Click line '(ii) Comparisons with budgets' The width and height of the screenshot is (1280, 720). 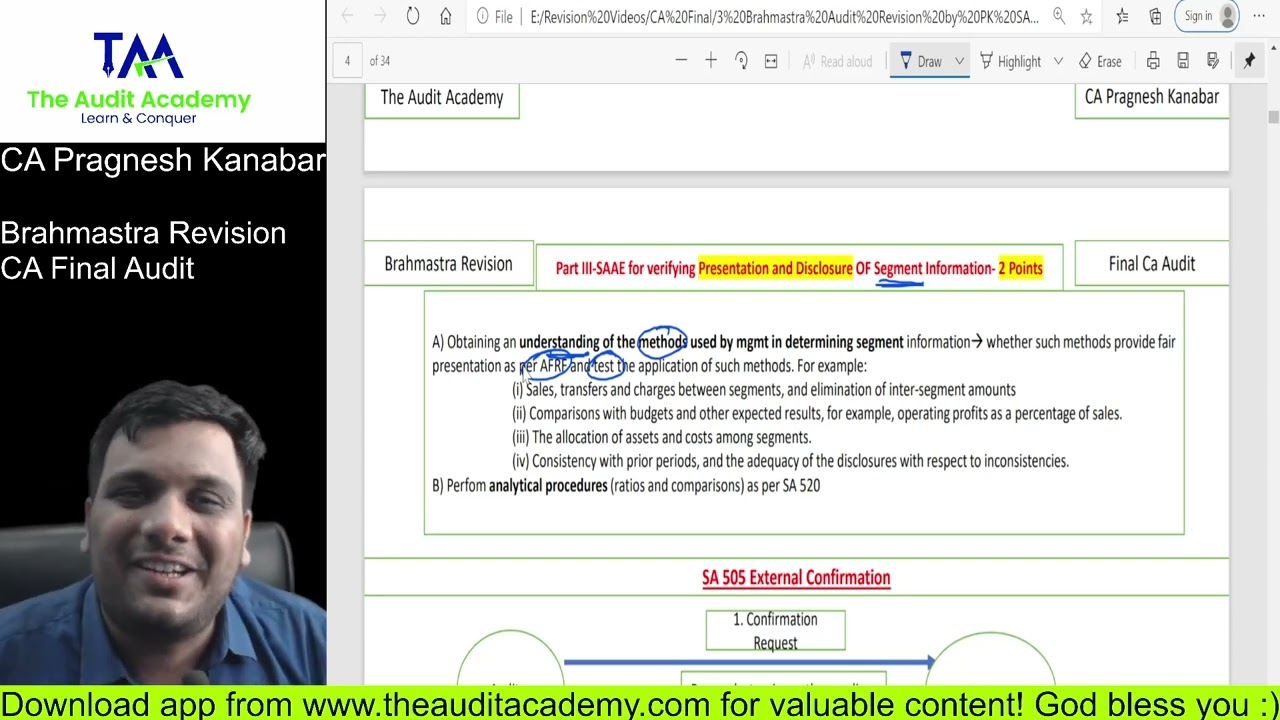(x=817, y=413)
